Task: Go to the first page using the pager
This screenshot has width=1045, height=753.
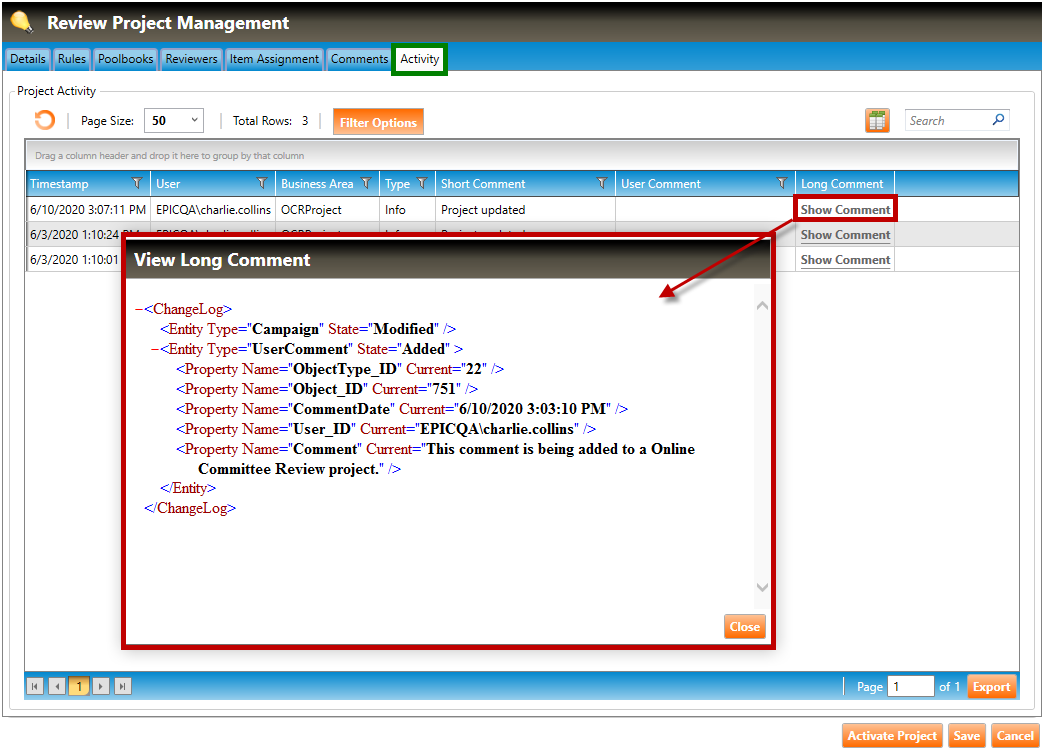Action: [35, 686]
